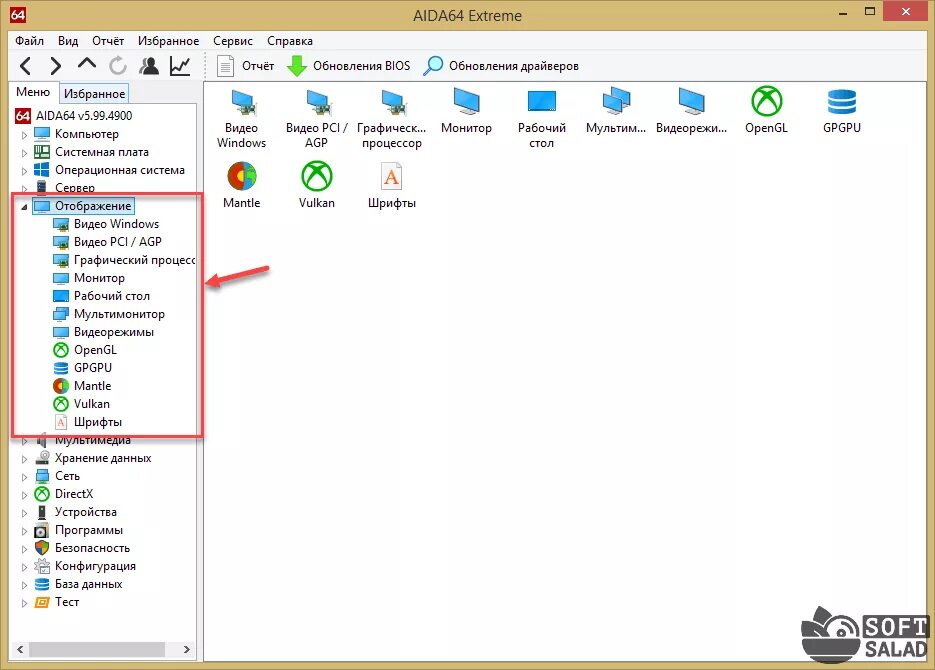Image resolution: width=935 pixels, height=670 pixels.
Task: Open the Избранное menu in the menu bar
Action: pos(169,41)
